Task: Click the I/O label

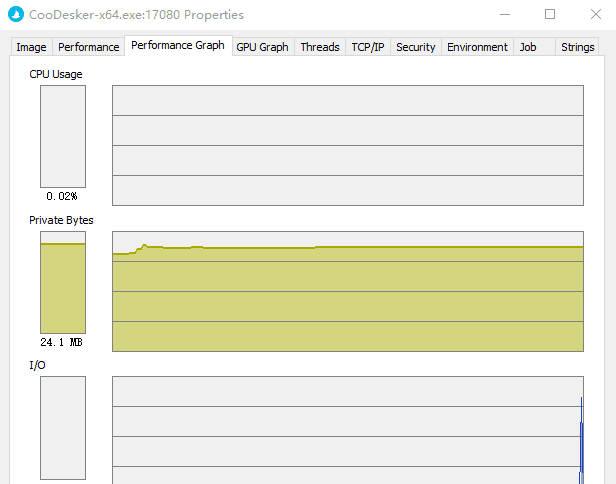Action: point(37,365)
